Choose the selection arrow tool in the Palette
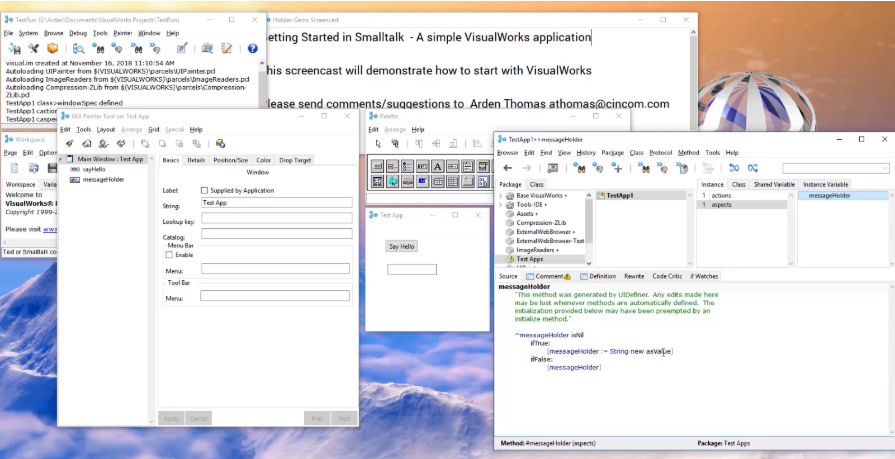 click(x=378, y=144)
